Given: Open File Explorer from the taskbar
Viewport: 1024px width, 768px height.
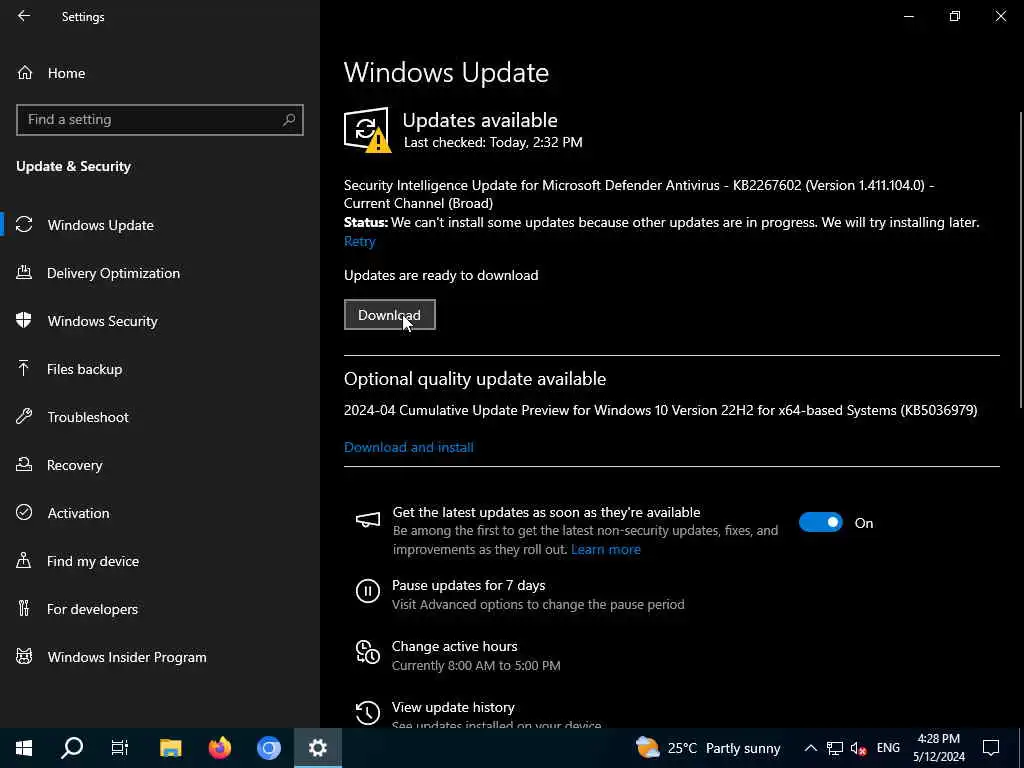Looking at the screenshot, I should point(171,748).
